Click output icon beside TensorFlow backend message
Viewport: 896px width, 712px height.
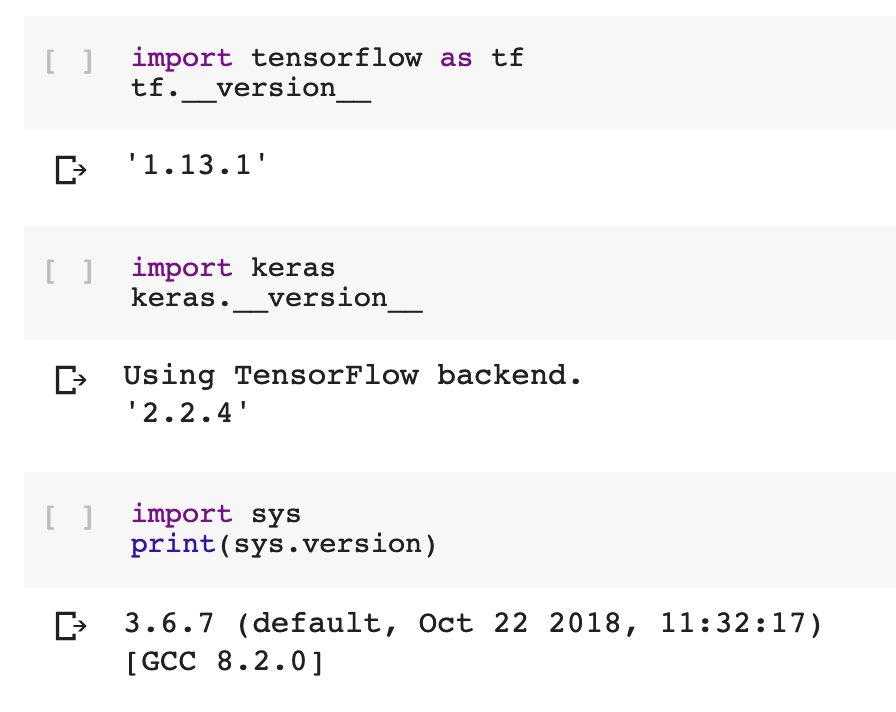point(71,379)
